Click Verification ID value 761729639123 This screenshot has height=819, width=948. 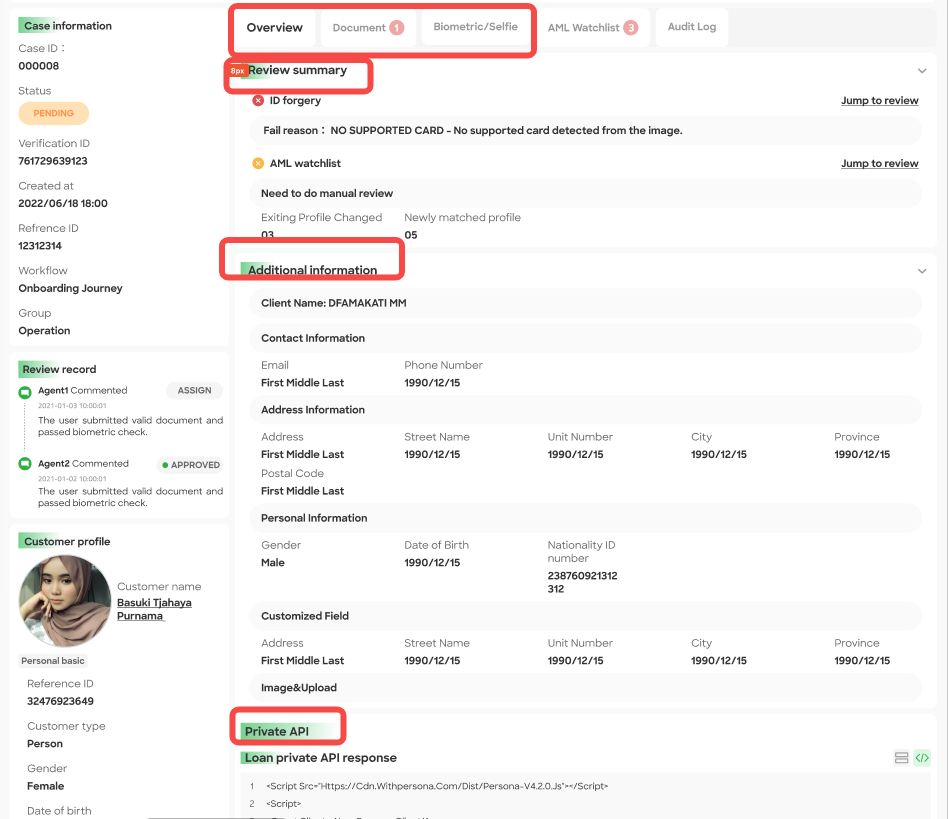(53, 161)
